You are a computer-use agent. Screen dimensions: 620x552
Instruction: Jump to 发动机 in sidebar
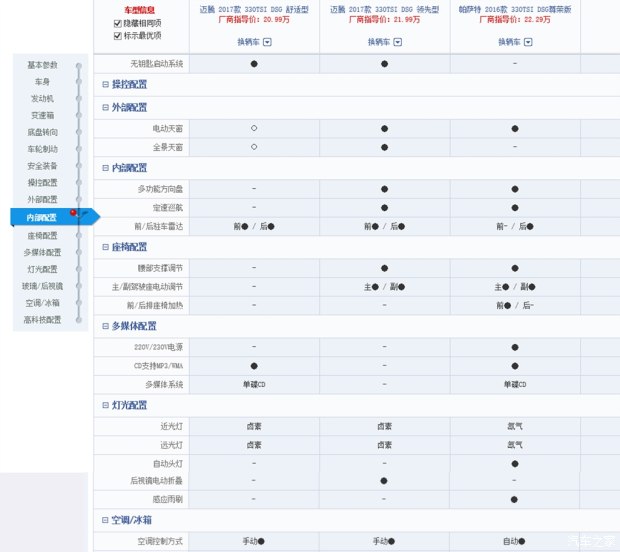pyautogui.click(x=42, y=98)
